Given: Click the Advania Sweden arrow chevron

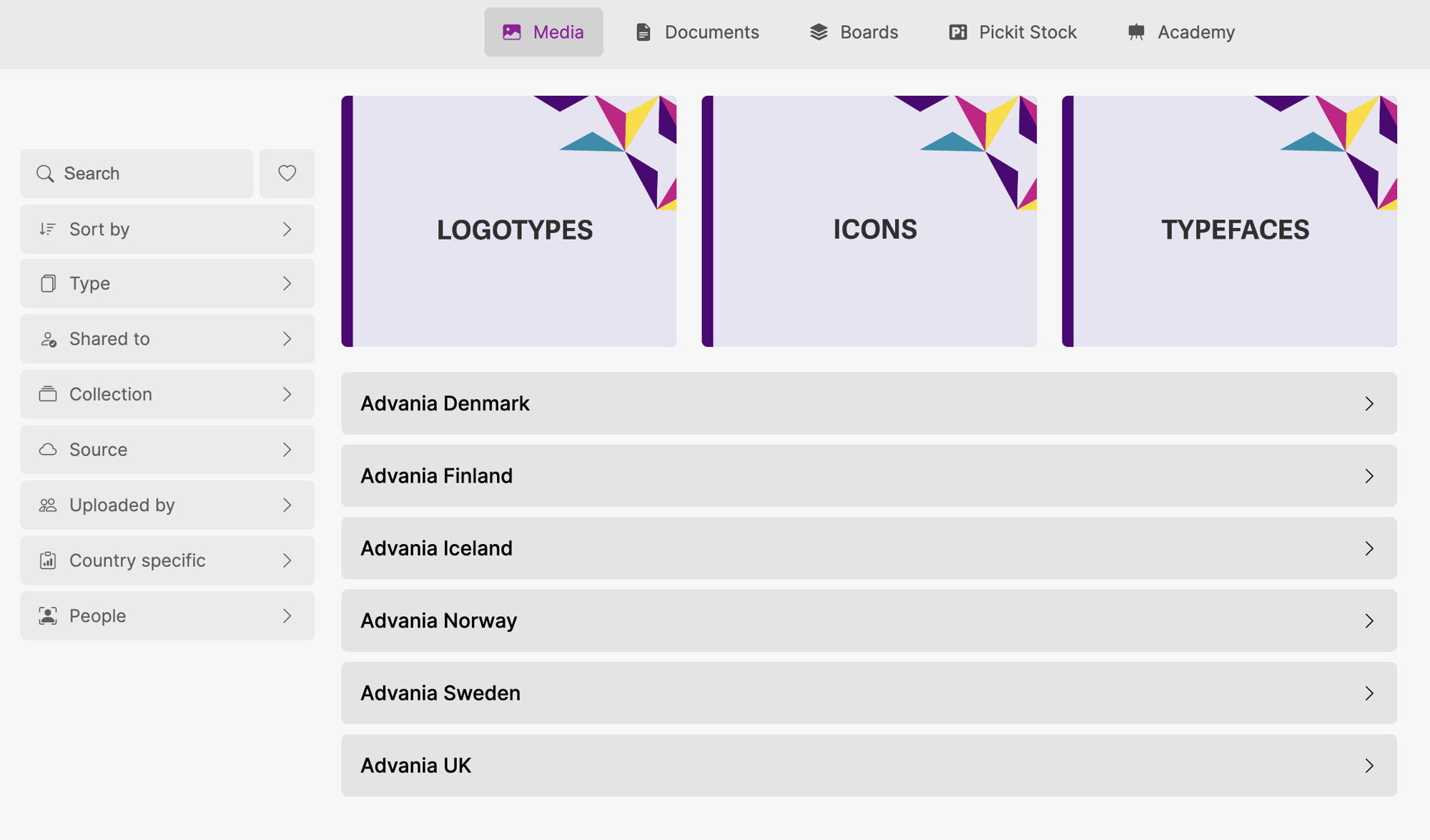Looking at the screenshot, I should [1369, 693].
